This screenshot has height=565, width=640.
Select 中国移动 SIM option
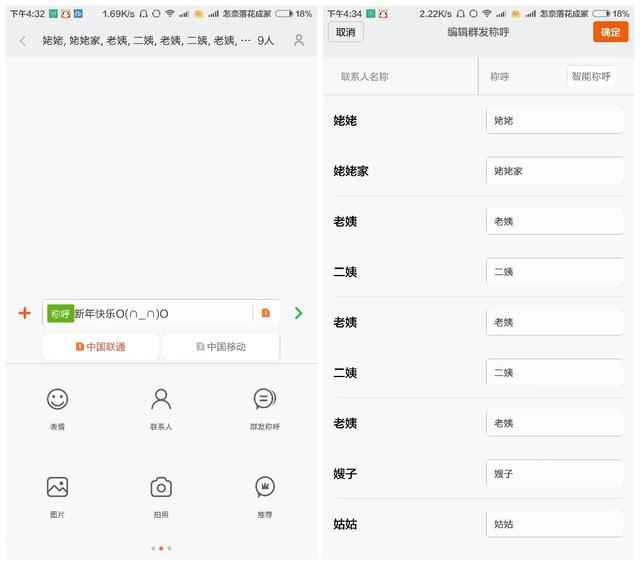221,347
